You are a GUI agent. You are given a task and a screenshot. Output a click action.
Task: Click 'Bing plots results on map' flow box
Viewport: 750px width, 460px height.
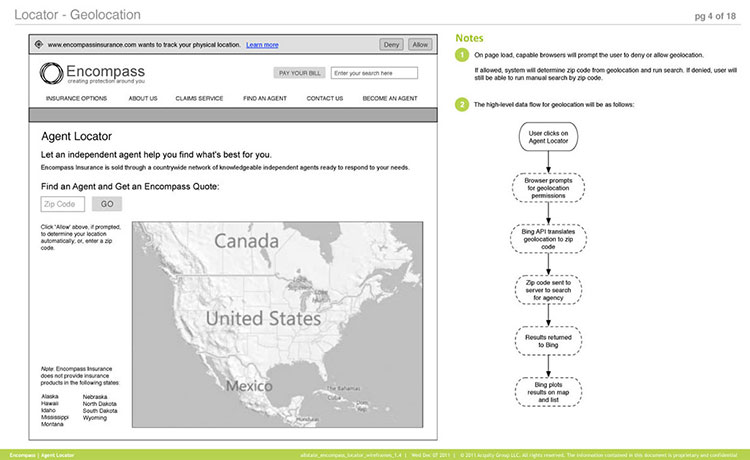click(x=548, y=392)
